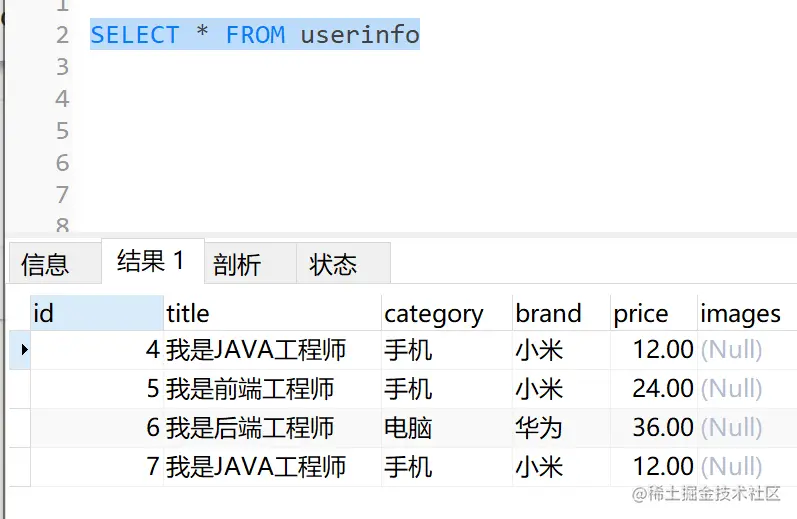797x519 pixels.
Task: Open the 信息 tab
Action: coord(55,263)
